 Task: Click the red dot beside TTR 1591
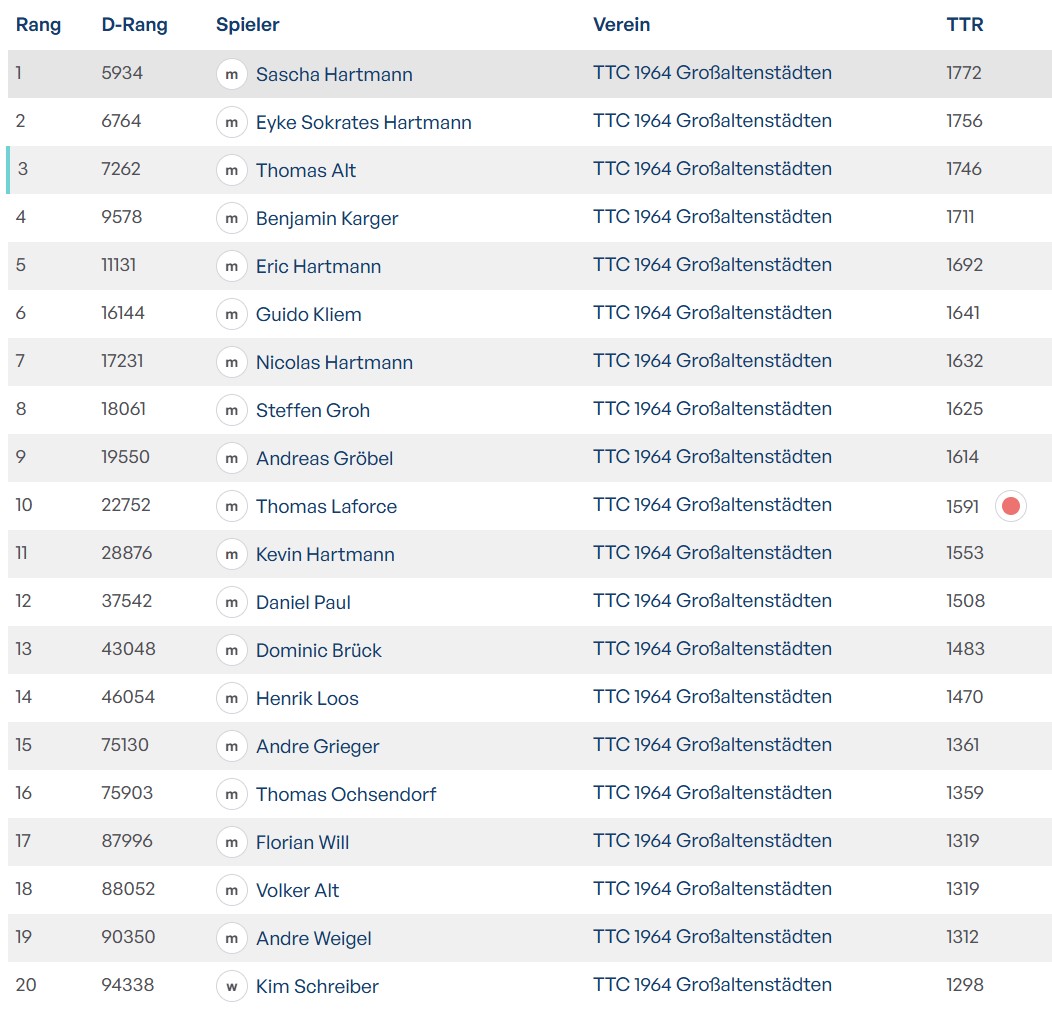coord(1010,506)
